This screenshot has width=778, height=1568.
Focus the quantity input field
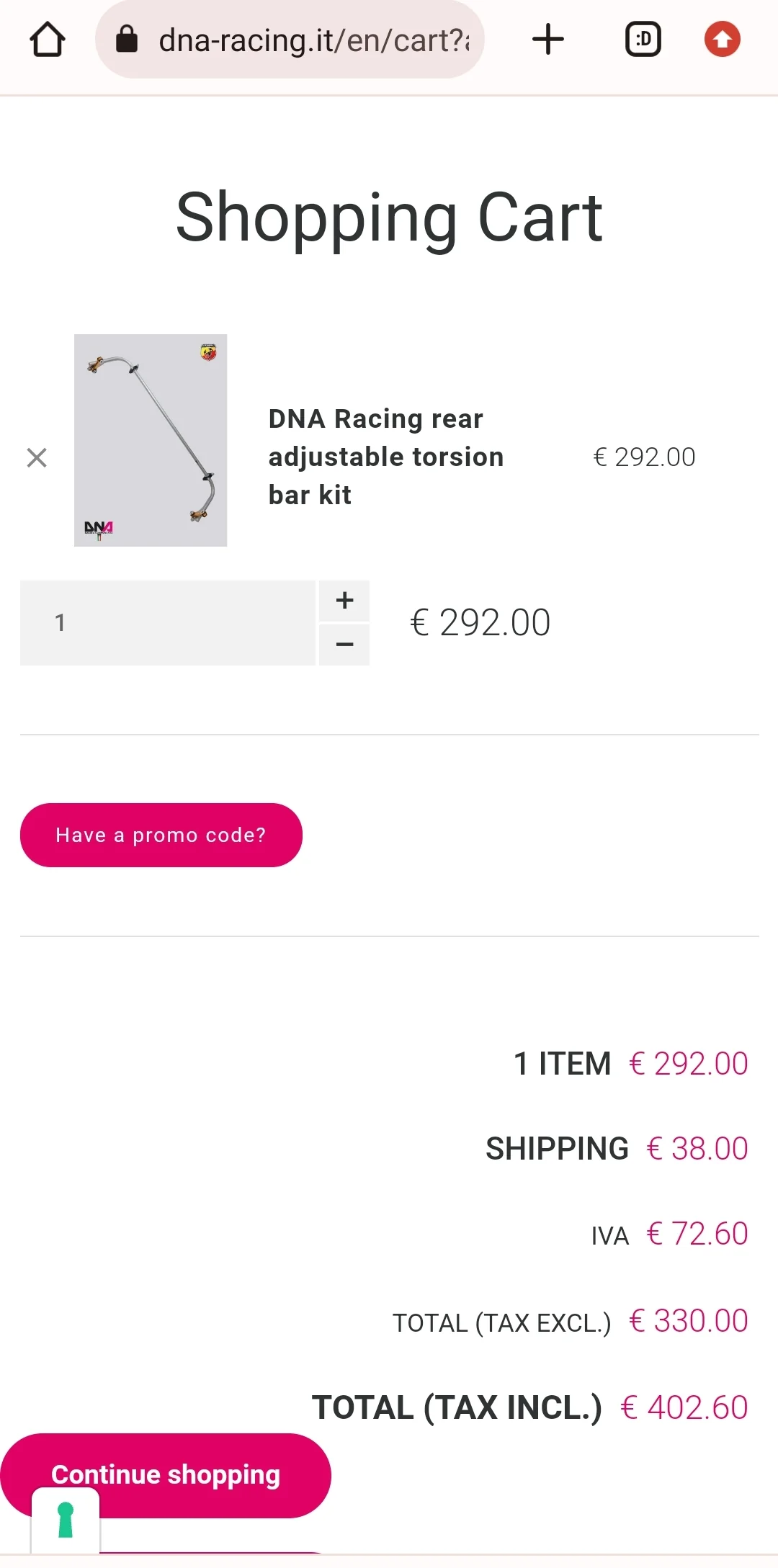(168, 623)
